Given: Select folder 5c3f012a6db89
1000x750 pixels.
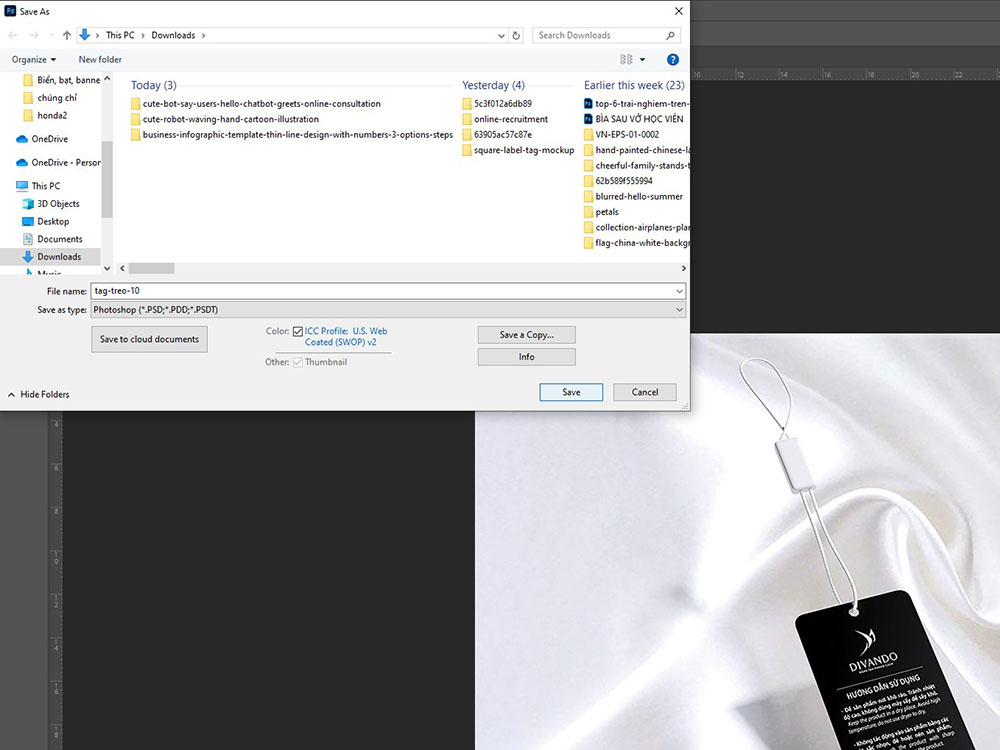Looking at the screenshot, I should tap(497, 103).
